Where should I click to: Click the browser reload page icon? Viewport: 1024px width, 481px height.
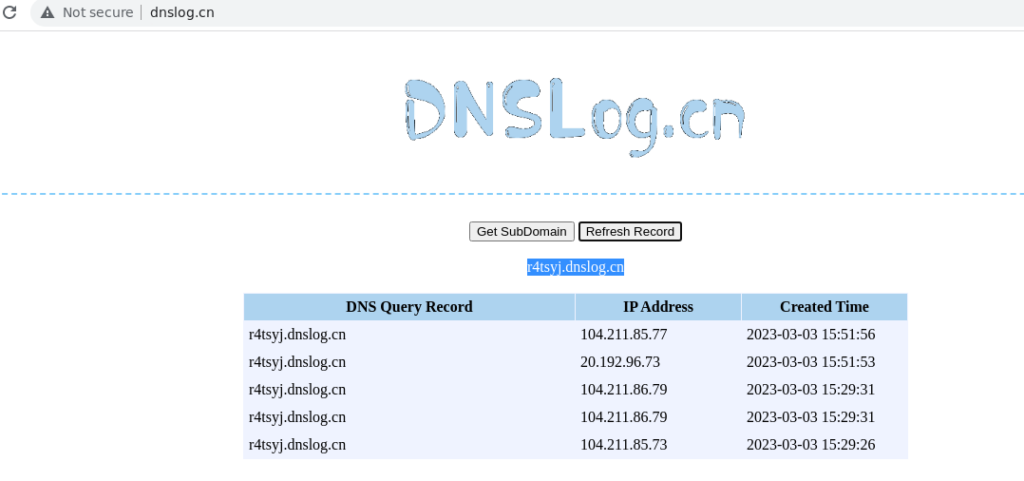click(10, 13)
